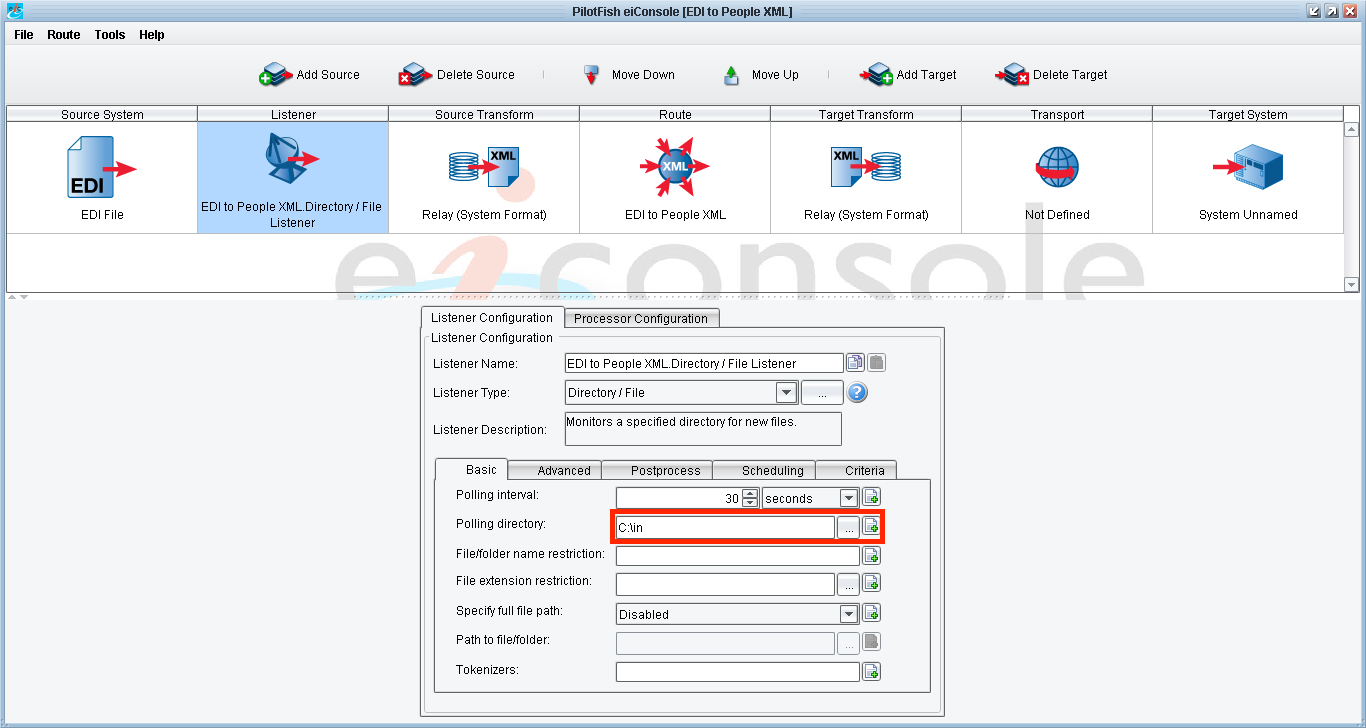This screenshot has width=1366, height=728.
Task: Click the expression icon for Polling interval
Action: 871,497
